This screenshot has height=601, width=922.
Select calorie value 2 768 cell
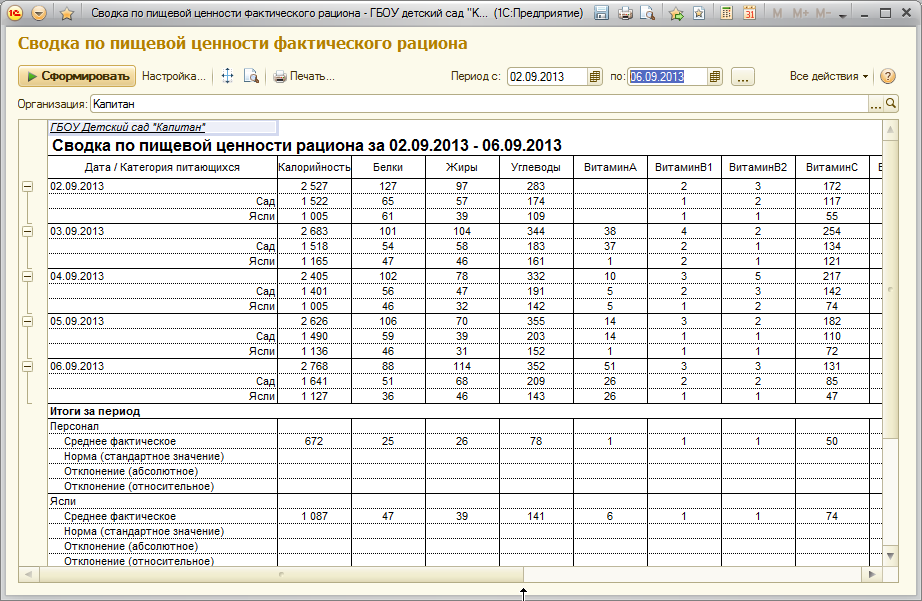pyautogui.click(x=314, y=366)
